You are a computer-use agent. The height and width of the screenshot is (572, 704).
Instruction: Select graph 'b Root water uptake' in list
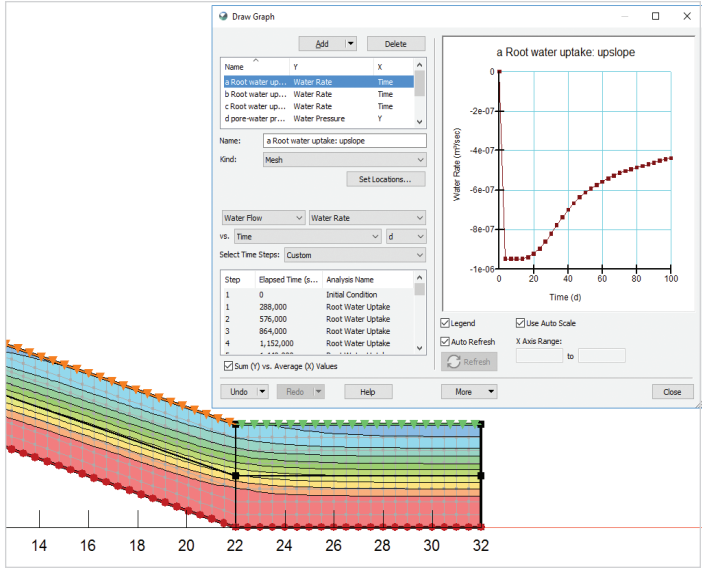255,94
